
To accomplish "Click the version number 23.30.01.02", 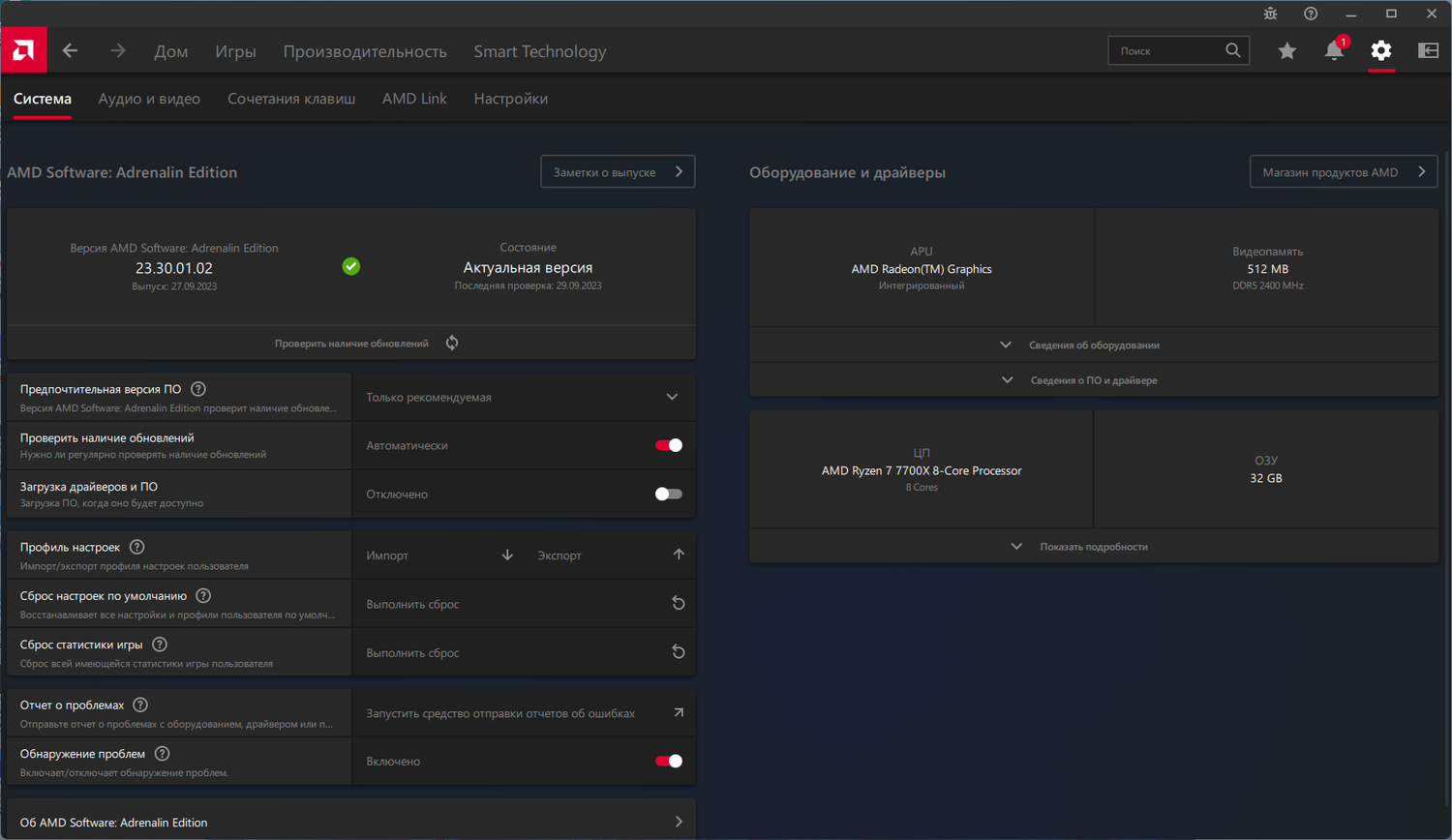I will tap(174, 268).
